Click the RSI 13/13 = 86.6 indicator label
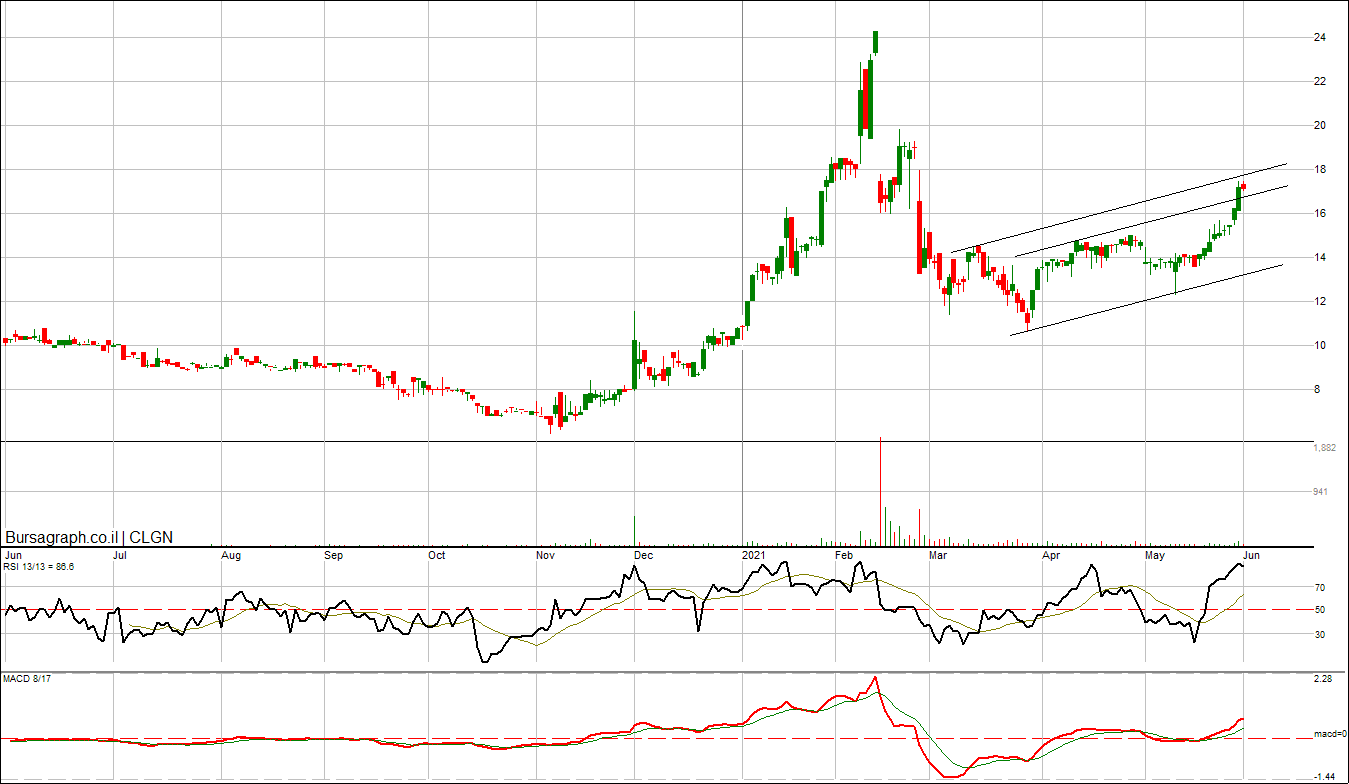The width and height of the screenshot is (1349, 784). [x=39, y=567]
